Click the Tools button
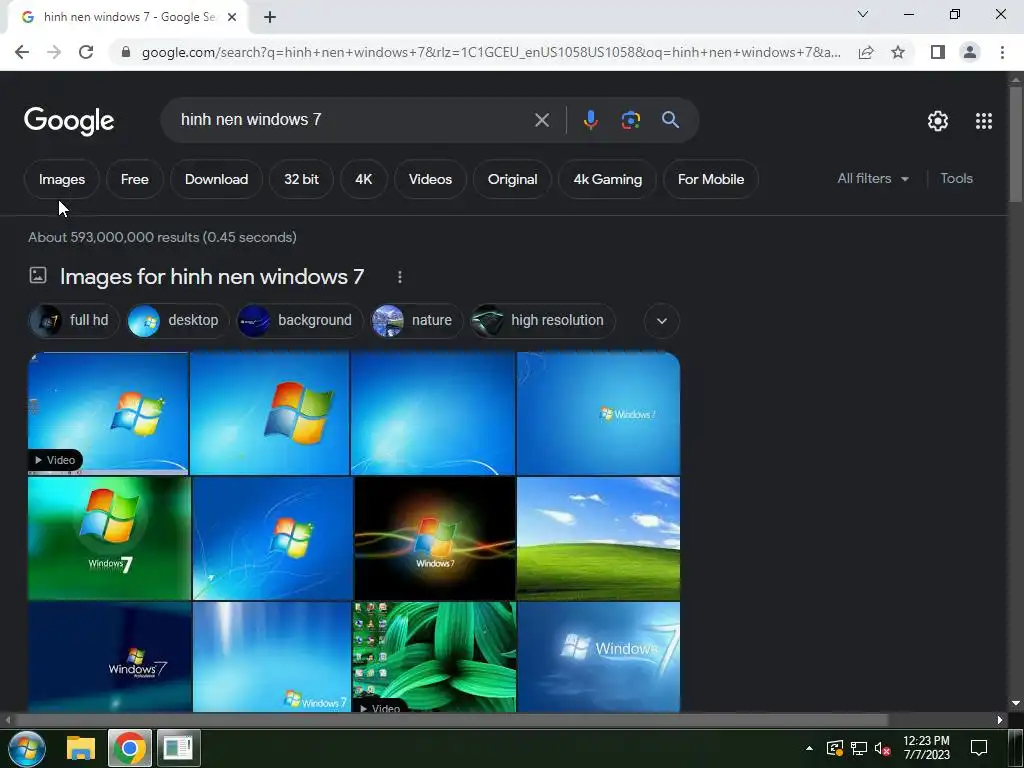Screen dimensions: 1024x768 tap(956, 178)
